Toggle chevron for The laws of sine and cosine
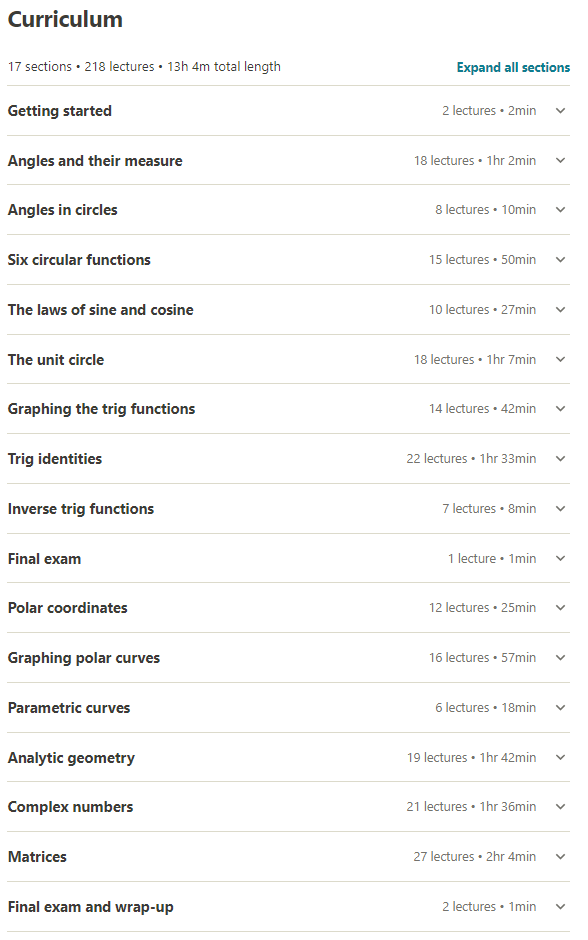Screen dimensions: 588x940 tap(560, 310)
